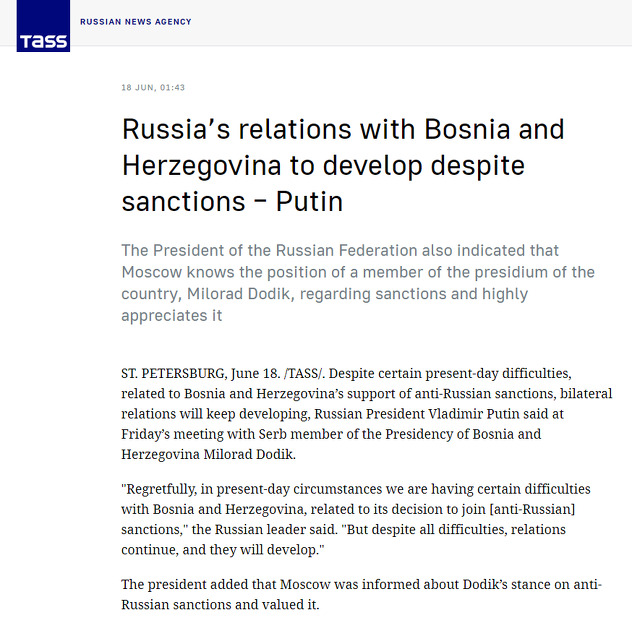Click the "Russian News Agency" header label
This screenshot has width=632, height=636.
[x=135, y=22]
